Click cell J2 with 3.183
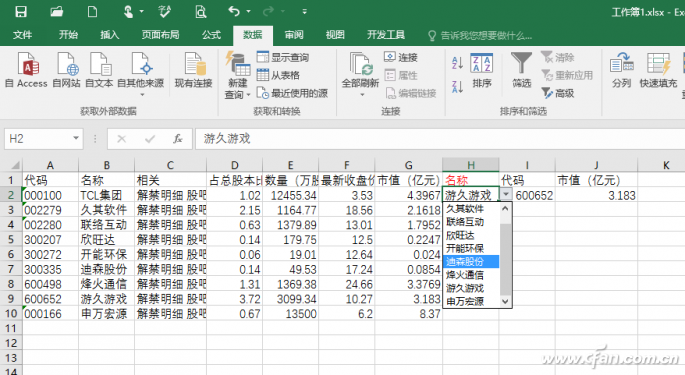 click(x=596, y=195)
